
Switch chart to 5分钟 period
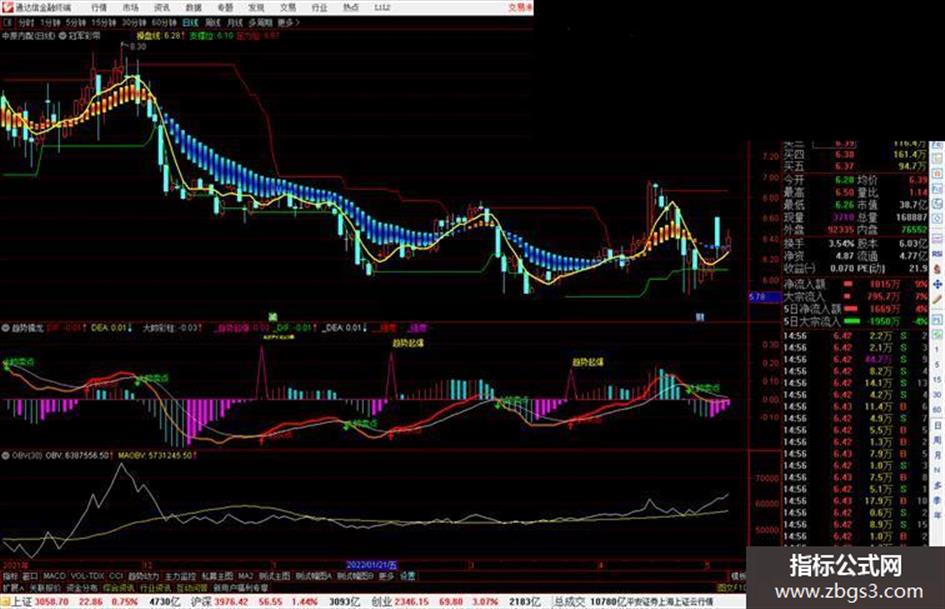click(76, 22)
